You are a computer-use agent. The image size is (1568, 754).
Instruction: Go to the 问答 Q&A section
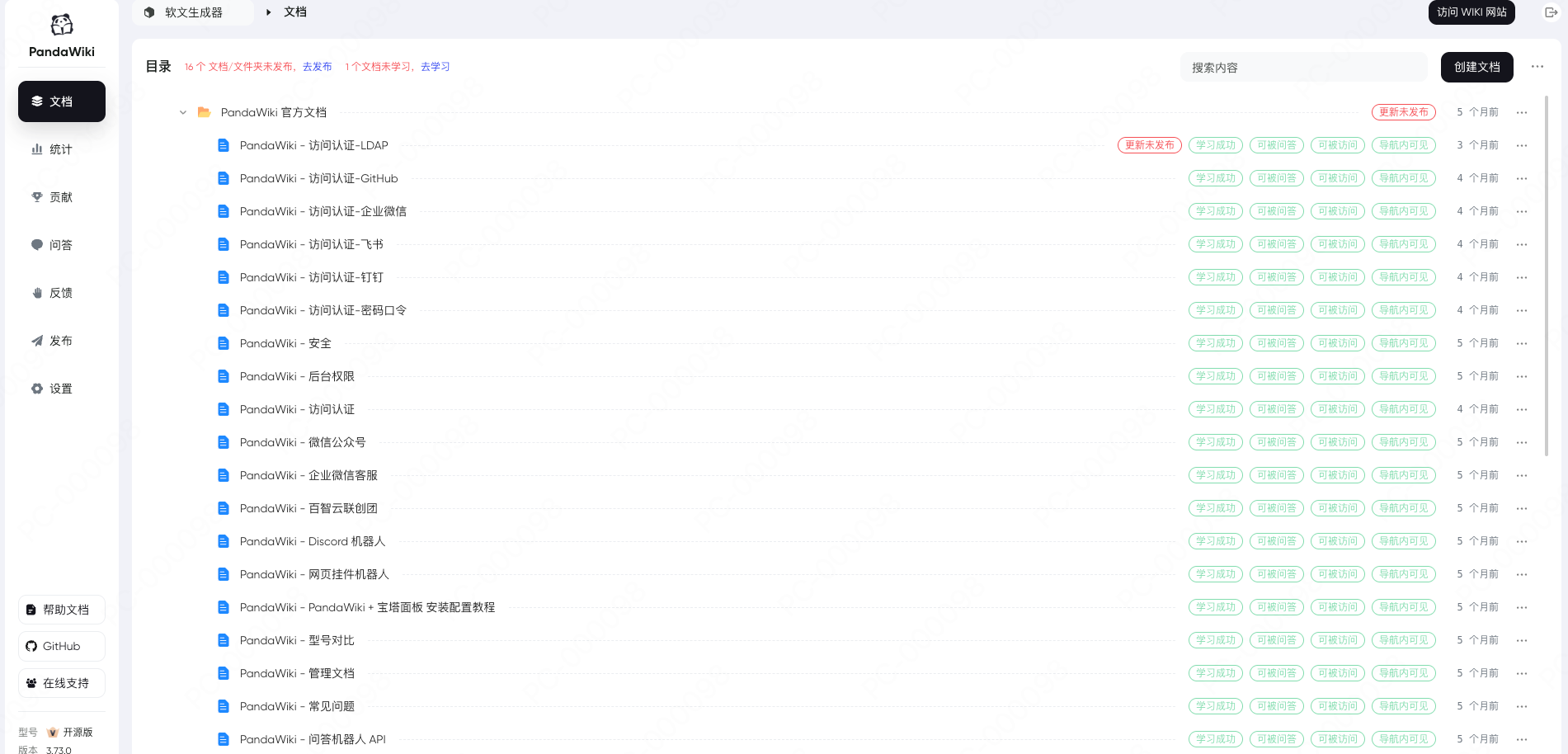[x=62, y=245]
